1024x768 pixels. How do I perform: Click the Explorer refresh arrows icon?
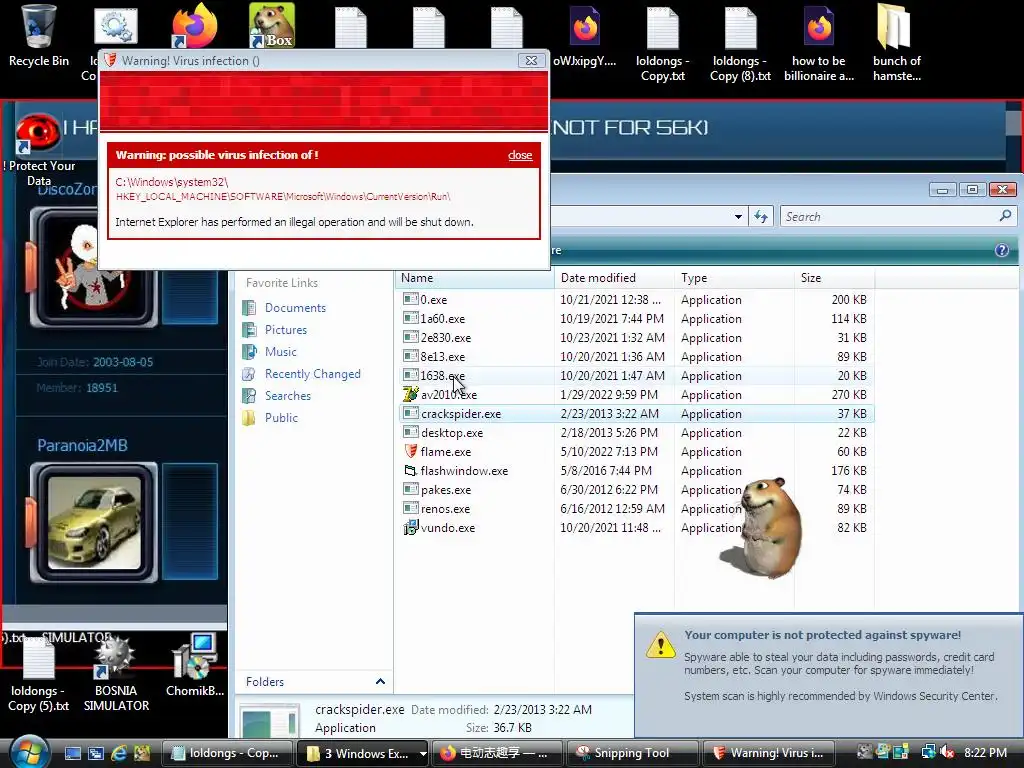761,216
